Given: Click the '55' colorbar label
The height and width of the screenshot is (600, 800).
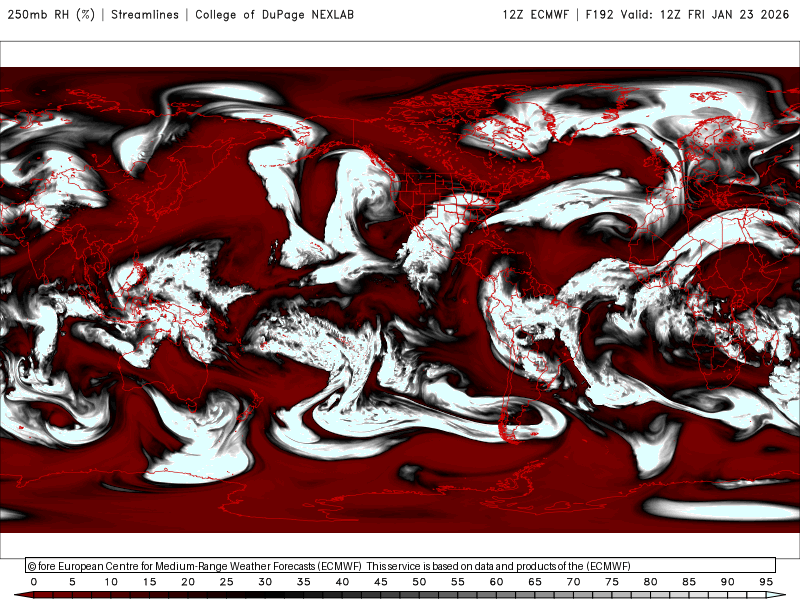Looking at the screenshot, I should (458, 582).
